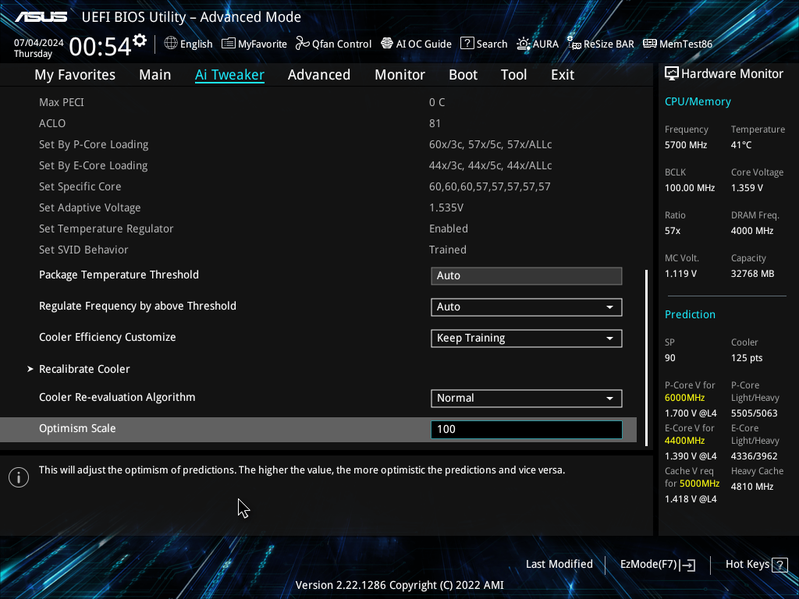Image resolution: width=799 pixels, height=599 pixels.
Task: Open Cooler Efficiency Customize dropdown
Action: point(526,338)
